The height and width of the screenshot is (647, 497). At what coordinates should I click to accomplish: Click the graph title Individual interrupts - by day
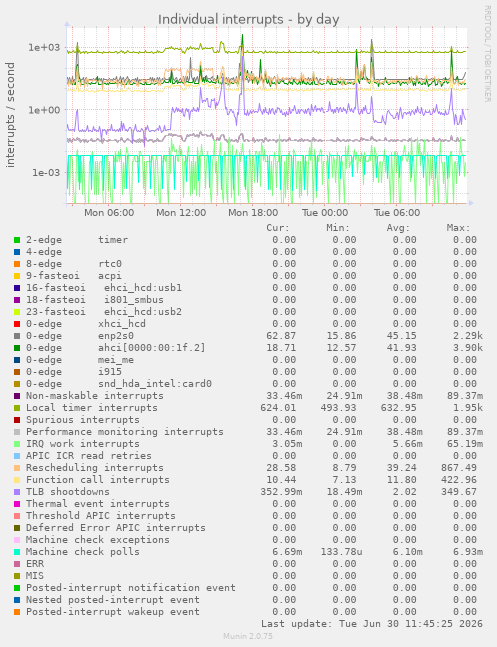(248, 19)
